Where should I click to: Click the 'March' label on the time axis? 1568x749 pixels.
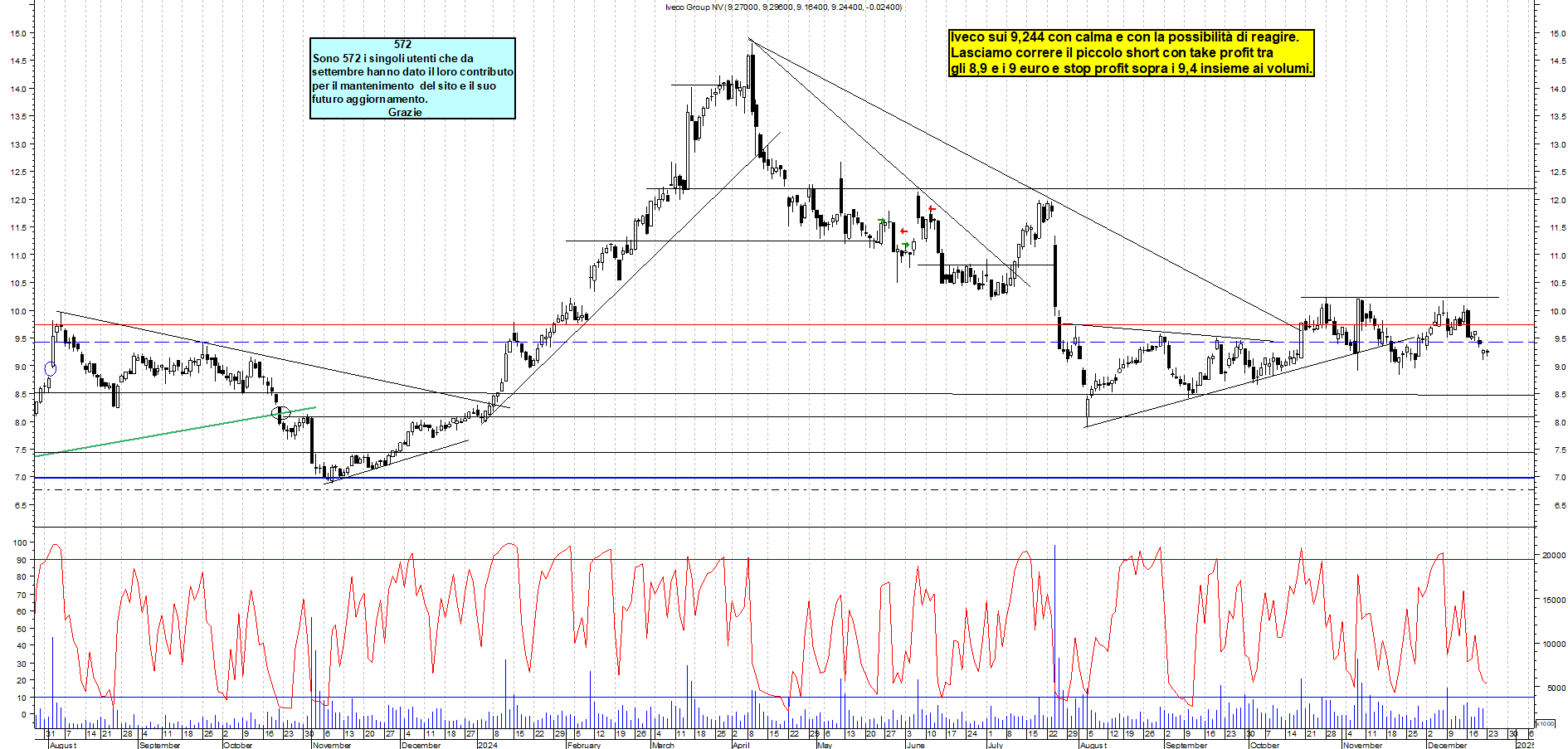[x=664, y=745]
